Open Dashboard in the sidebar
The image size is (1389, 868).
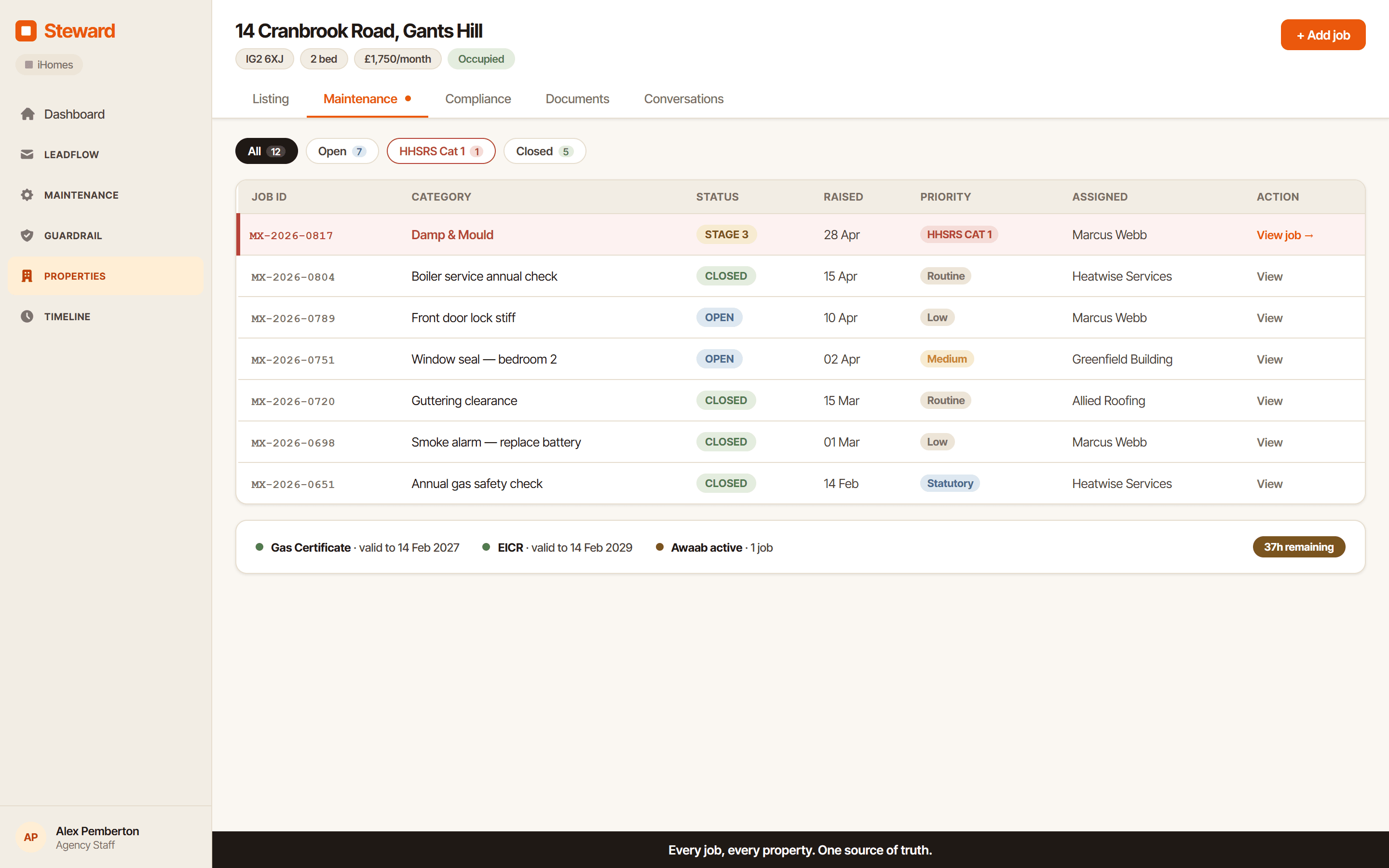tap(106, 114)
